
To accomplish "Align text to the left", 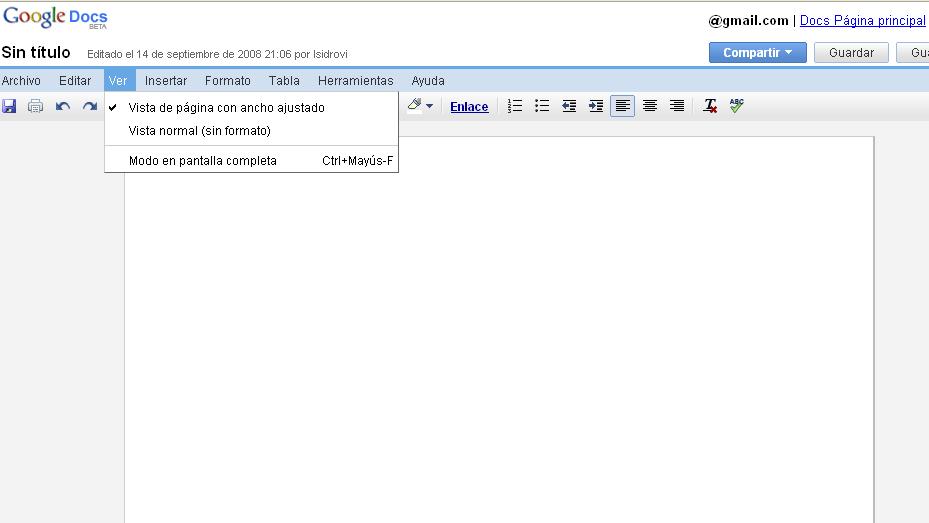I will (x=623, y=106).
